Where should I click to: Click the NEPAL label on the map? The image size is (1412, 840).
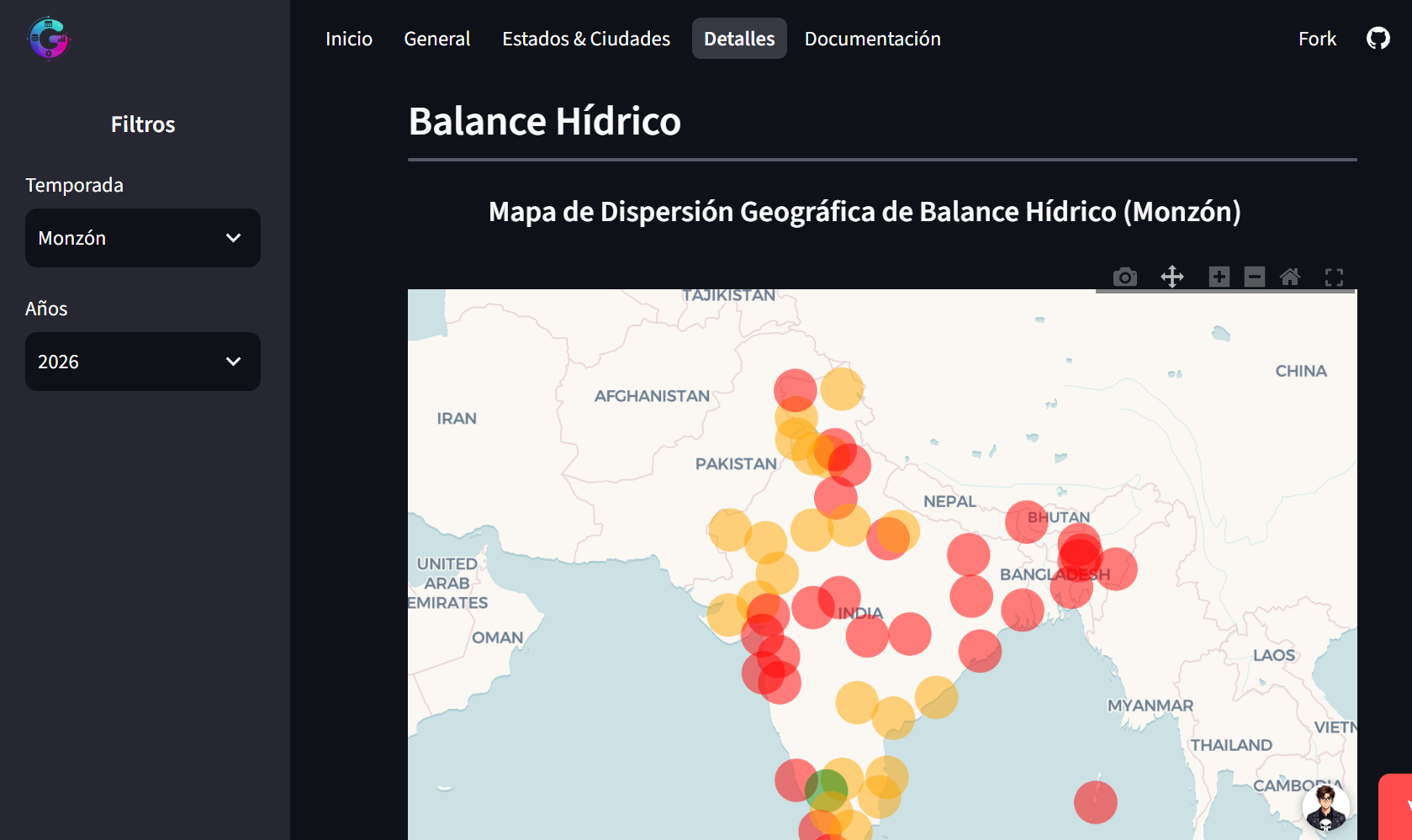click(949, 502)
